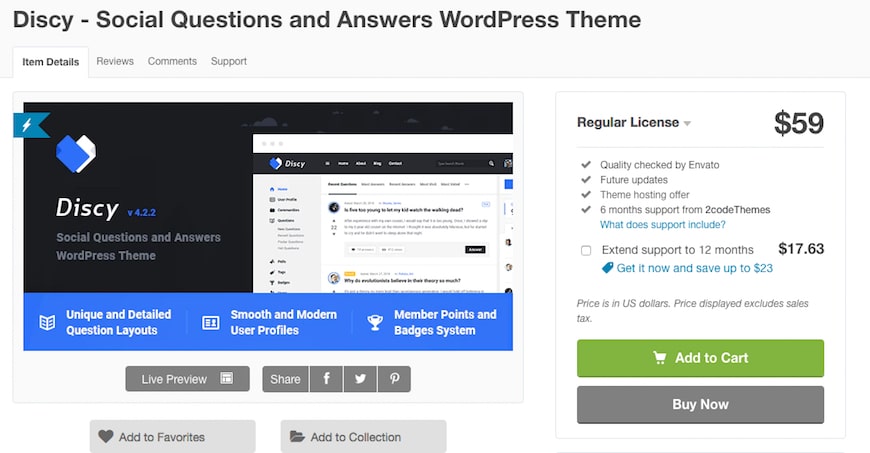Click the 'Future updates' text

coord(634,180)
